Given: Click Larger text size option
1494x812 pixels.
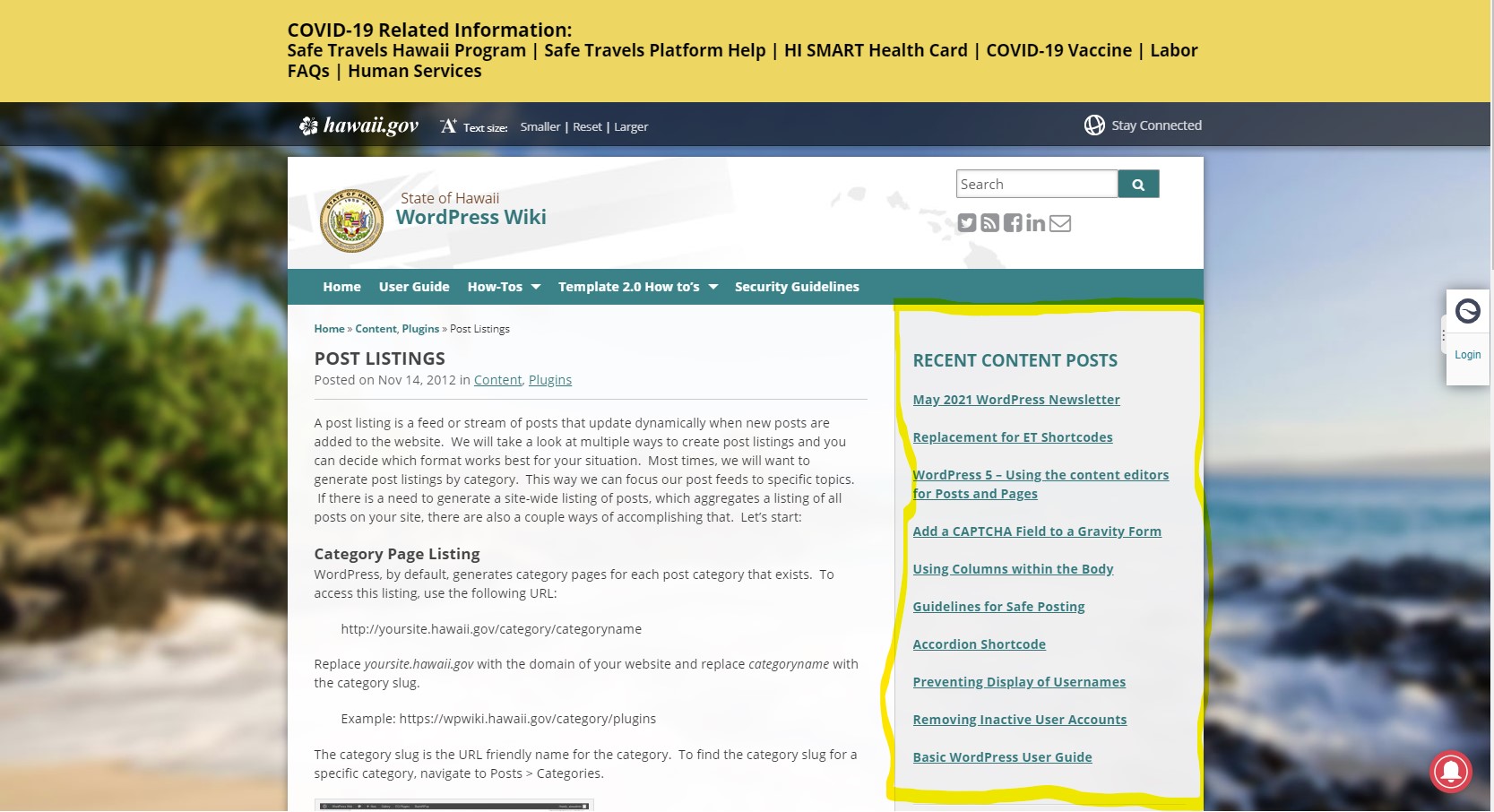Looking at the screenshot, I should pos(631,127).
